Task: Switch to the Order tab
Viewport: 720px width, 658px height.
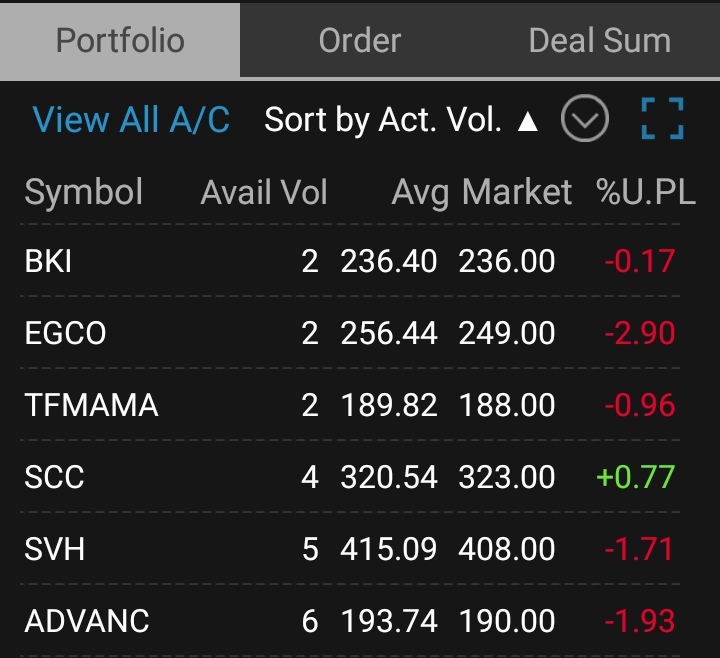Action: click(360, 40)
